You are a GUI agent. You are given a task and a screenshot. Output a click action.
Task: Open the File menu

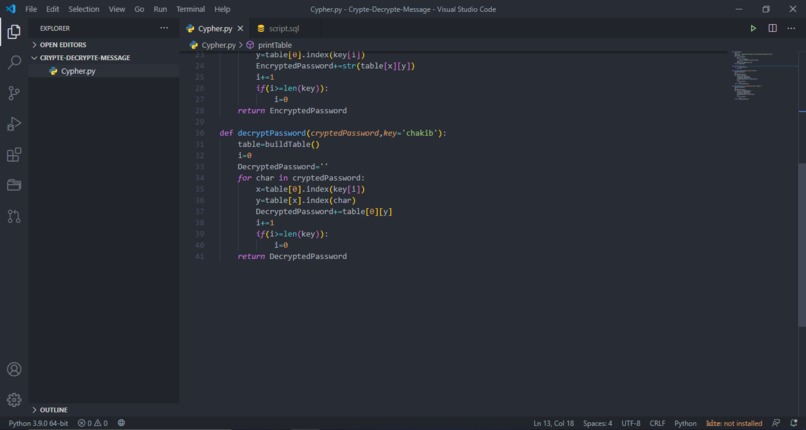point(31,9)
